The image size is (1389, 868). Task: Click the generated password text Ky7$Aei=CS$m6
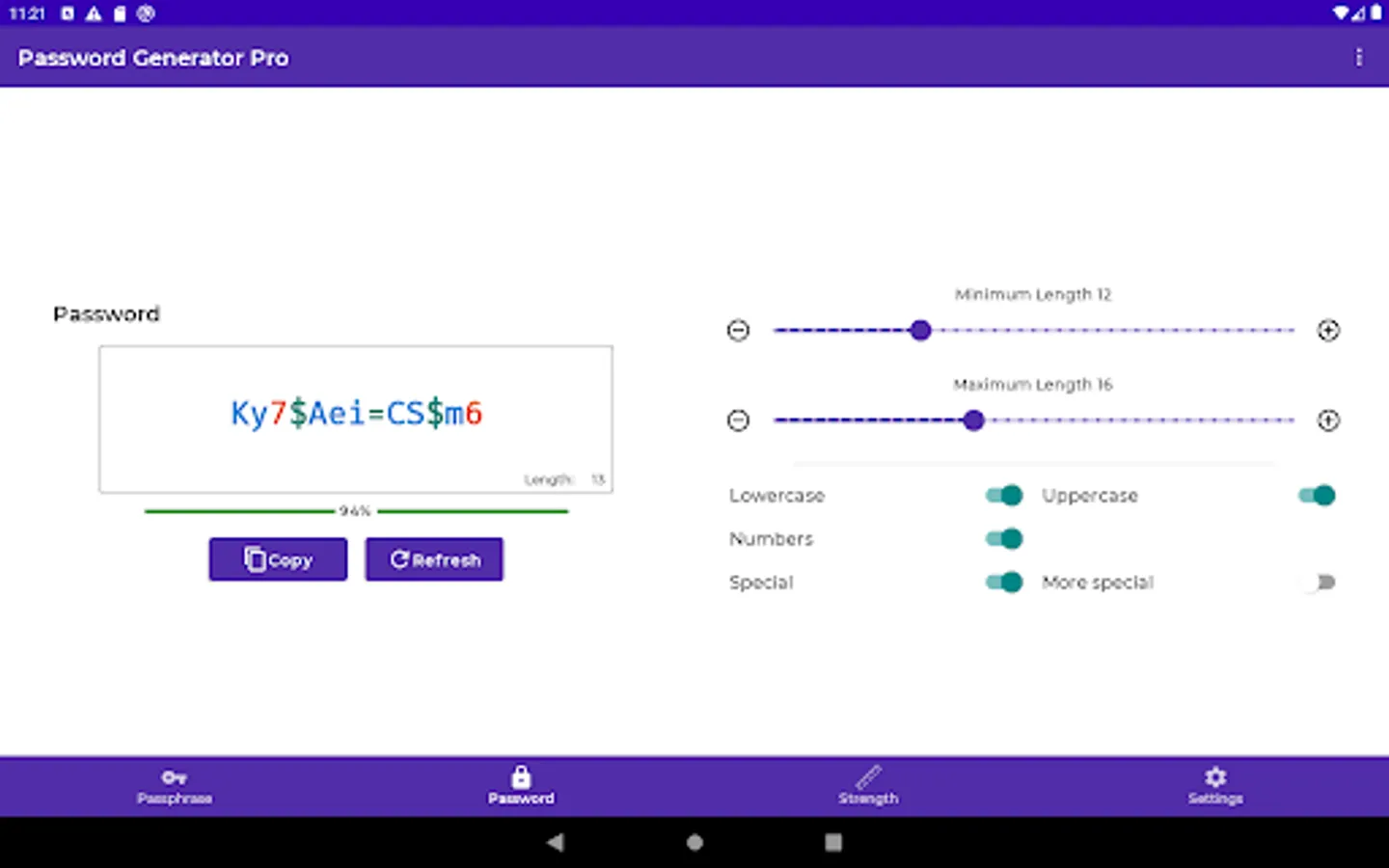tap(356, 414)
